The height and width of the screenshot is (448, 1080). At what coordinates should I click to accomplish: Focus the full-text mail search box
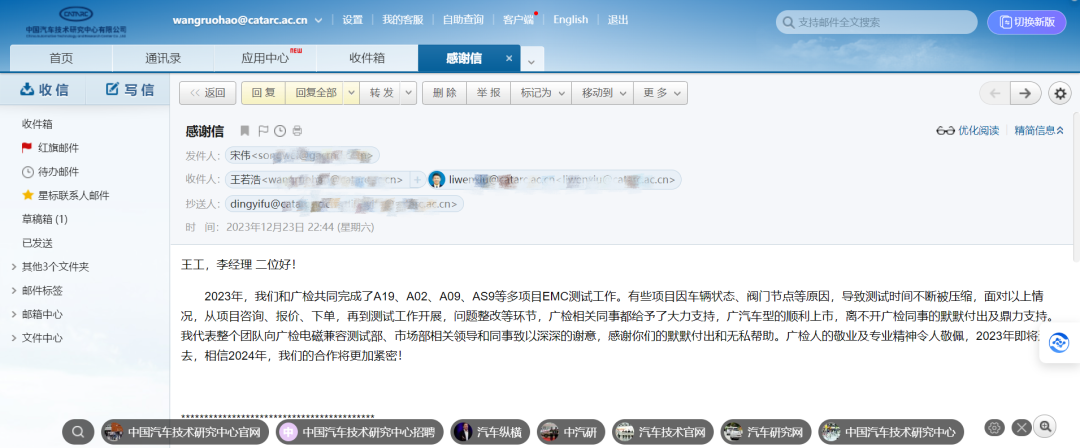(876, 22)
